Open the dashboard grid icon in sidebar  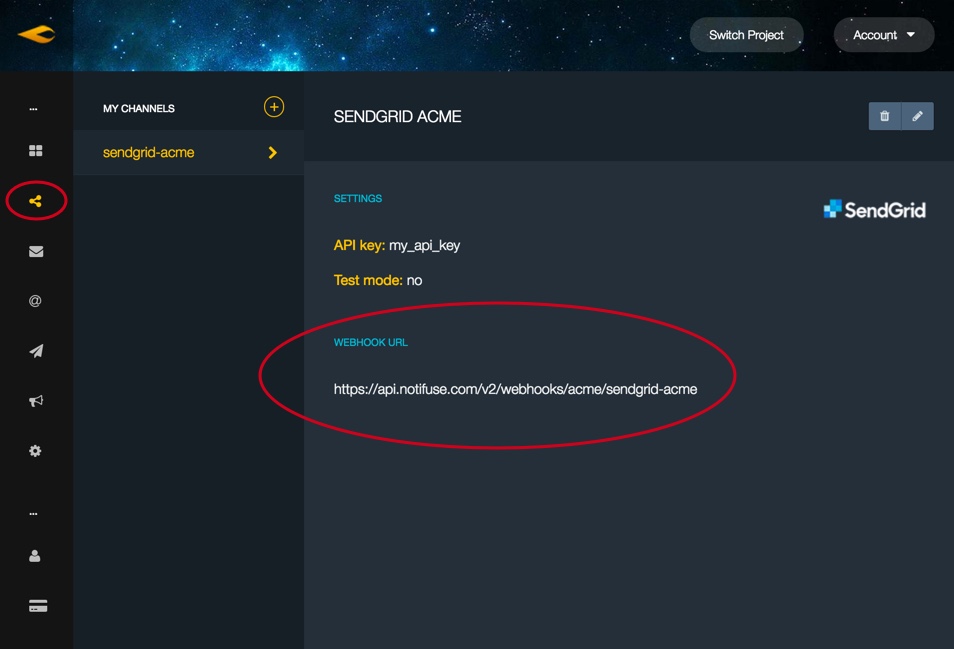(36, 150)
